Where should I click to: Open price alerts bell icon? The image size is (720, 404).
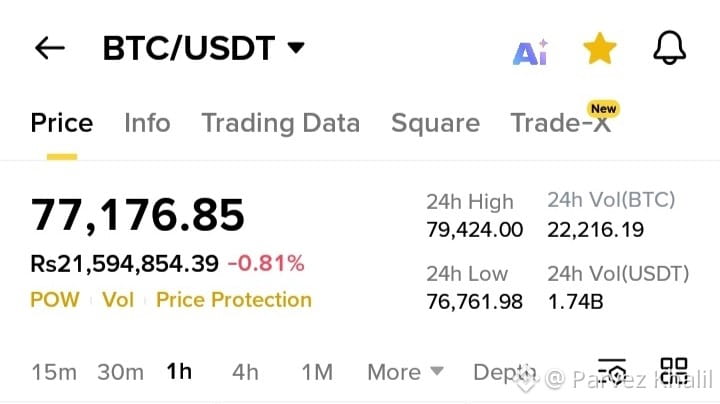pos(669,48)
